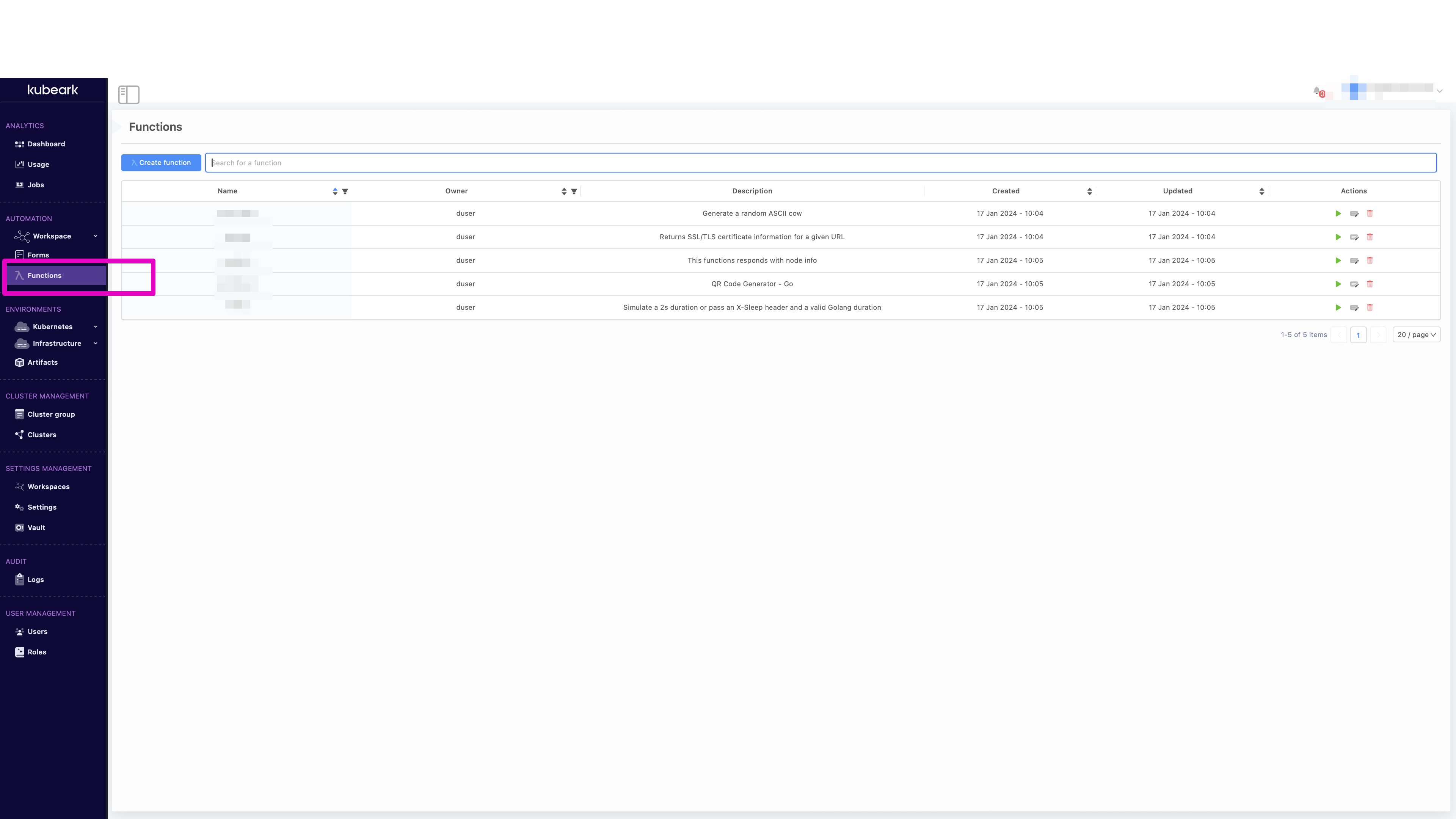Screen dimensions: 1456x819
Task: Open the 20 / page size dropdown
Action: coord(1416,334)
